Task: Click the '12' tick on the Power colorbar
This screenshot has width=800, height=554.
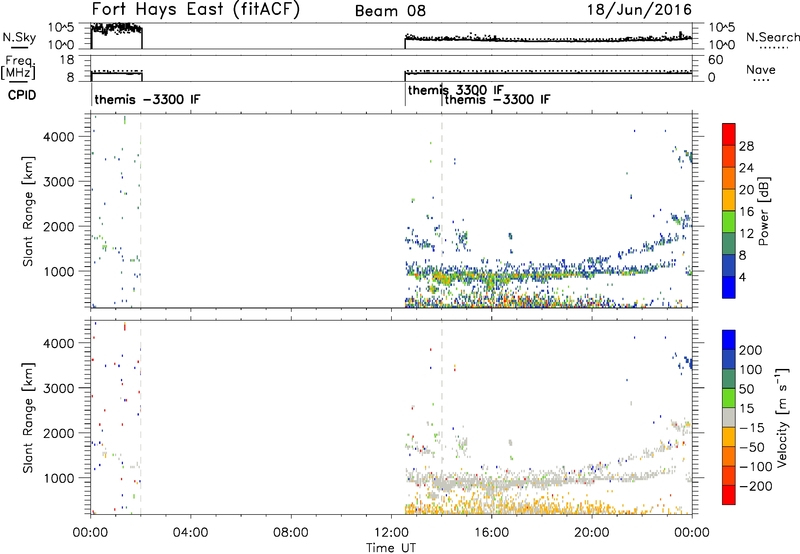Action: pos(746,234)
